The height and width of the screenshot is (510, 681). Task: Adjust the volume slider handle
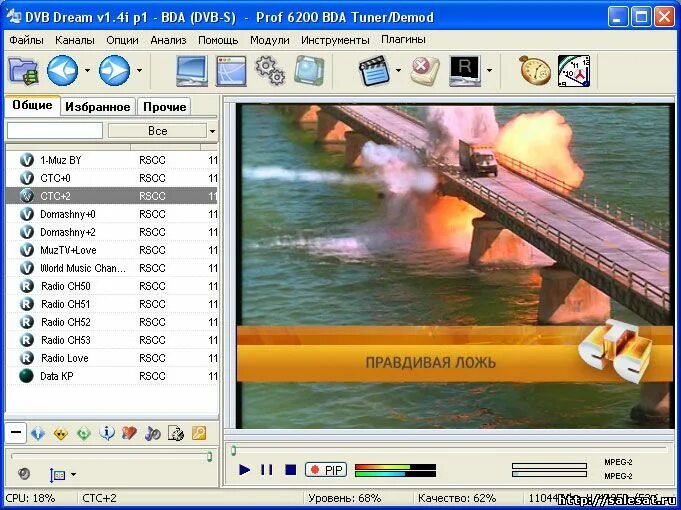coord(210,456)
